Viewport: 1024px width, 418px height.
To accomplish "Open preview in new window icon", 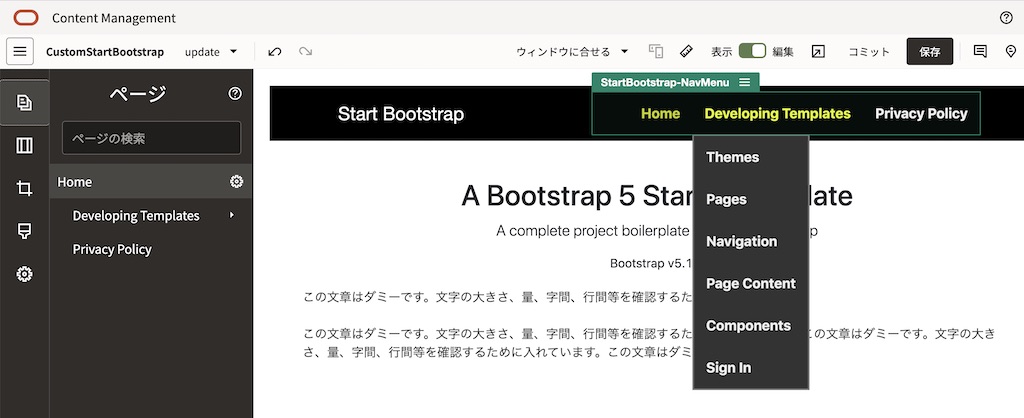I will click(818, 51).
